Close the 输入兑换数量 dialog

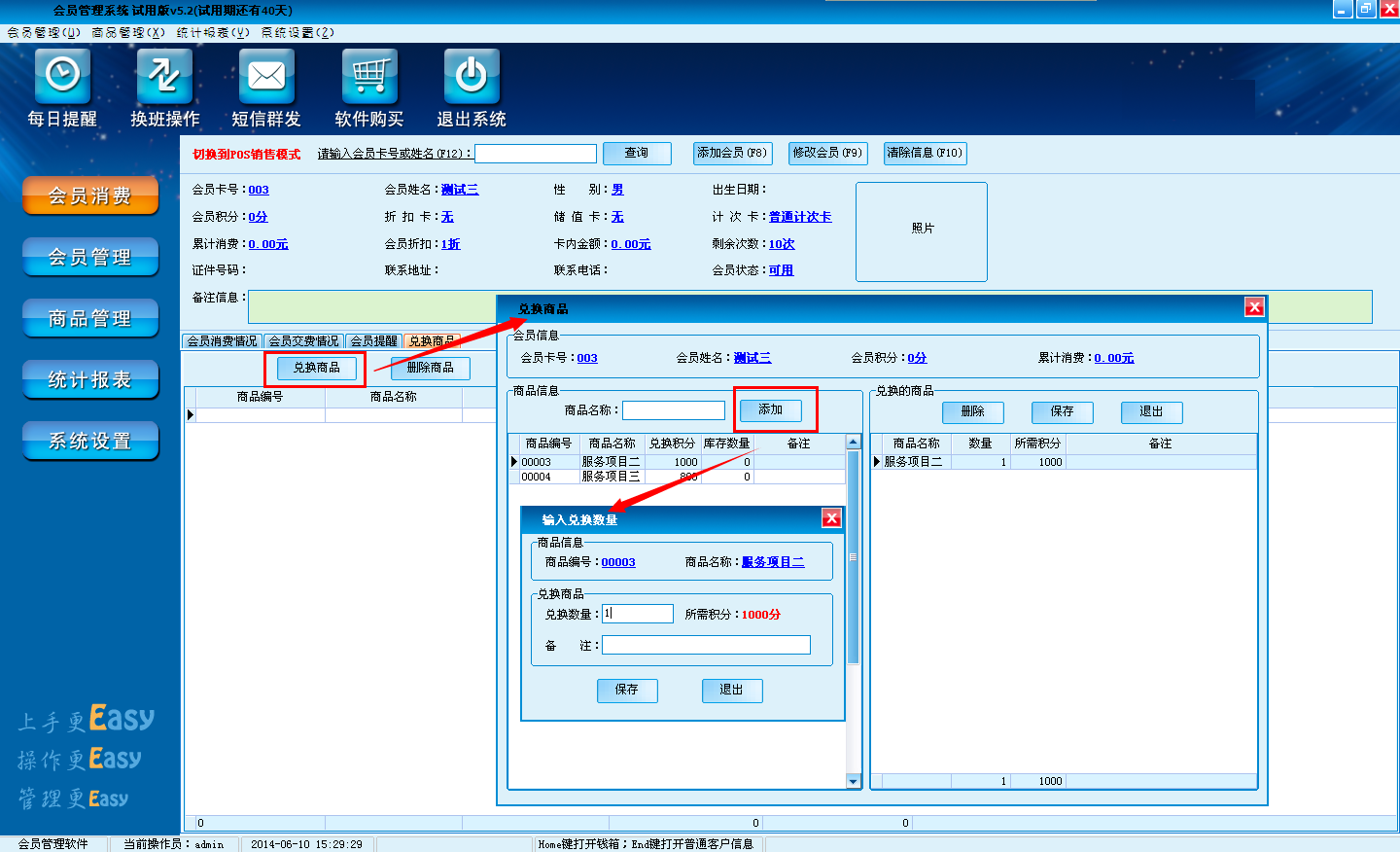pyautogui.click(x=831, y=518)
